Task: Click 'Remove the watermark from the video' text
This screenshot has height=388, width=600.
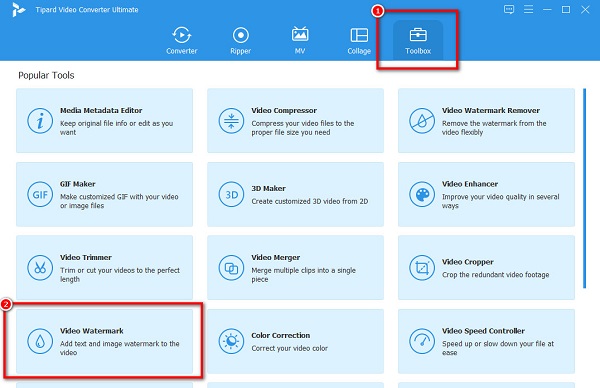Action: tap(494, 128)
